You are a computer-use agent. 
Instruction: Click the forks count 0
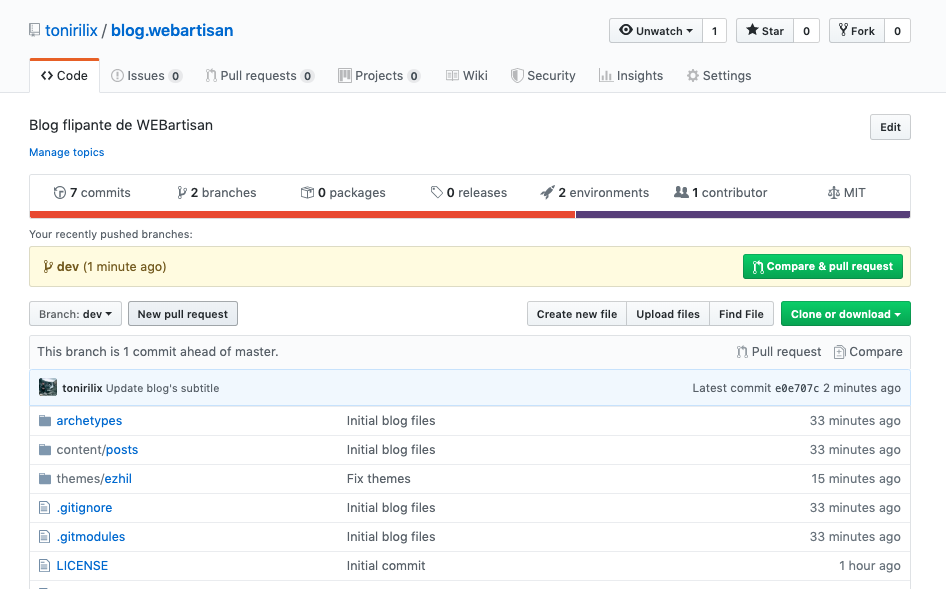897,31
